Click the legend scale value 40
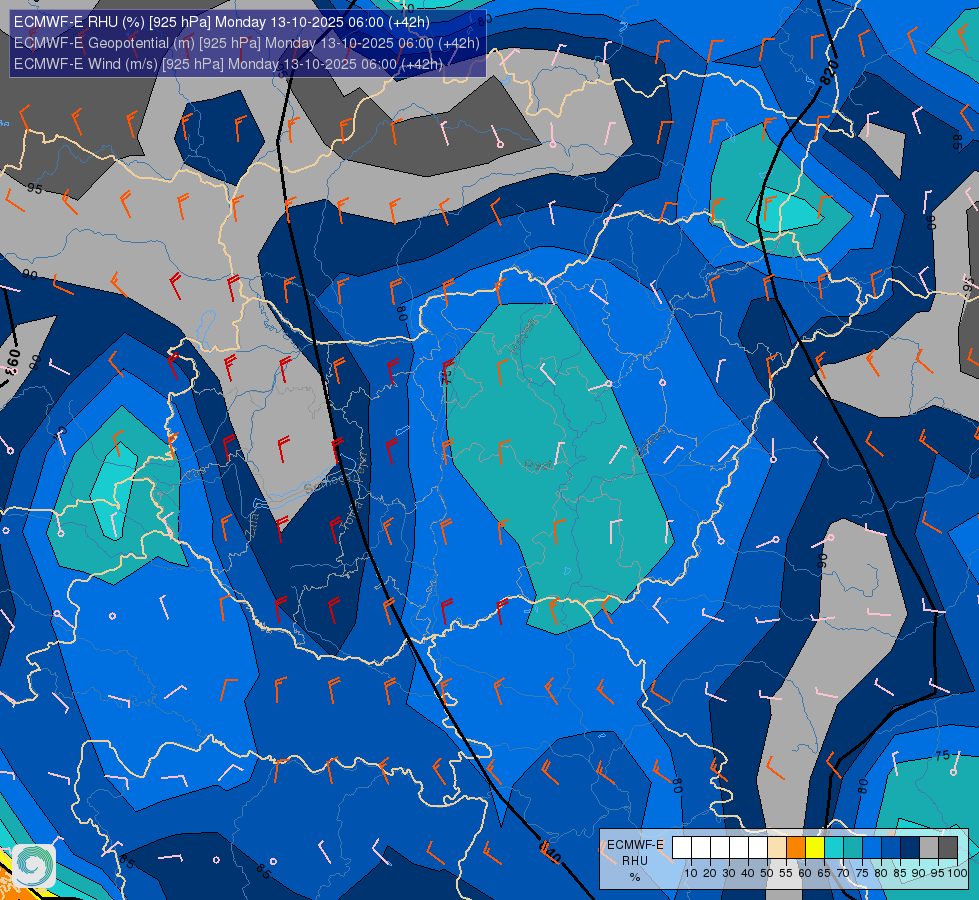This screenshot has height=900, width=979. coord(748,873)
